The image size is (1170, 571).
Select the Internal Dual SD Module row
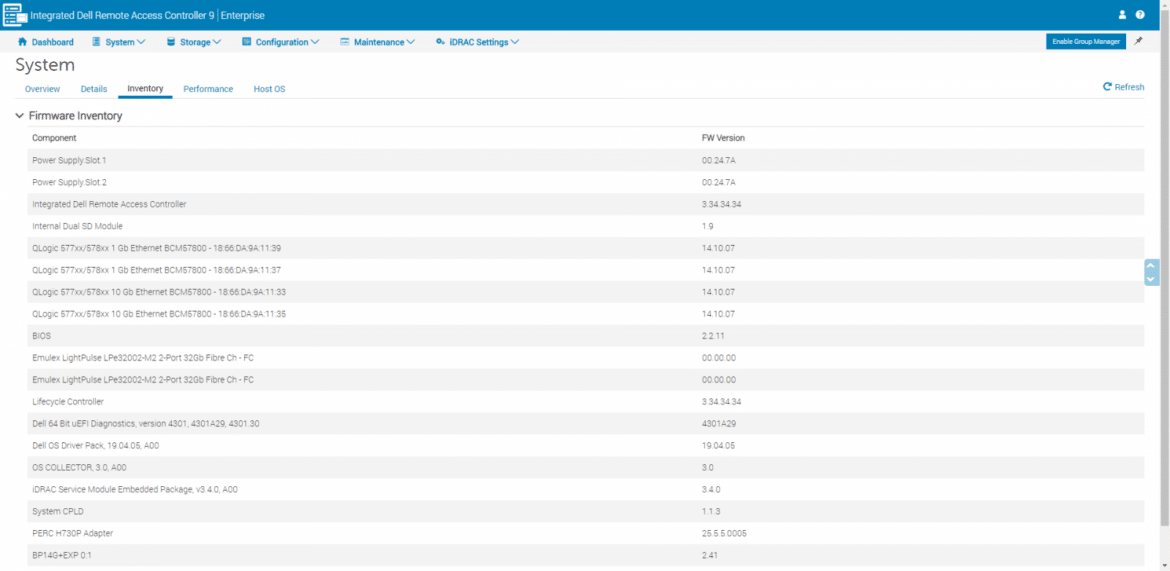click(x=586, y=226)
